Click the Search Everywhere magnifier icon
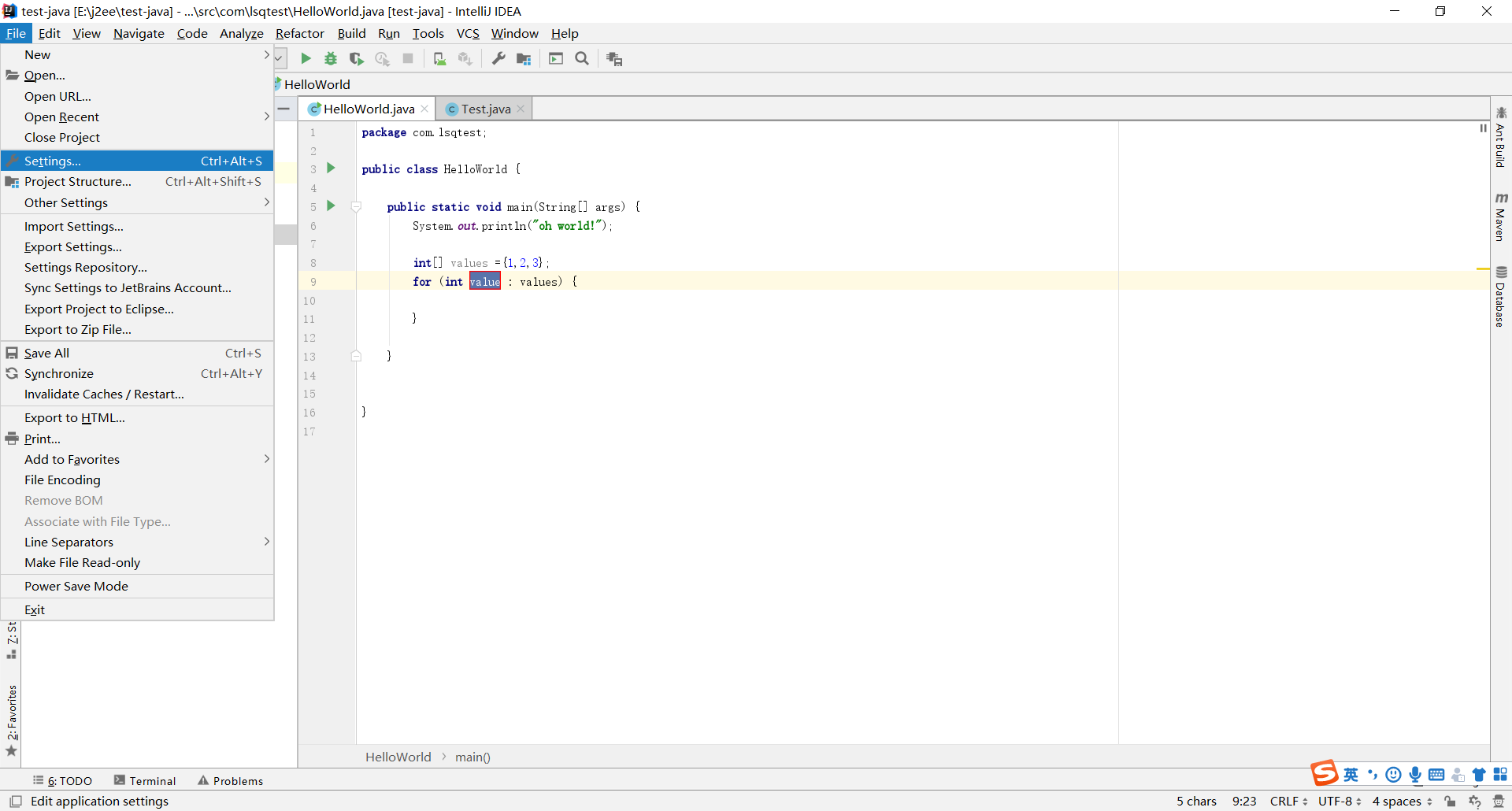1512x811 pixels. click(x=582, y=59)
